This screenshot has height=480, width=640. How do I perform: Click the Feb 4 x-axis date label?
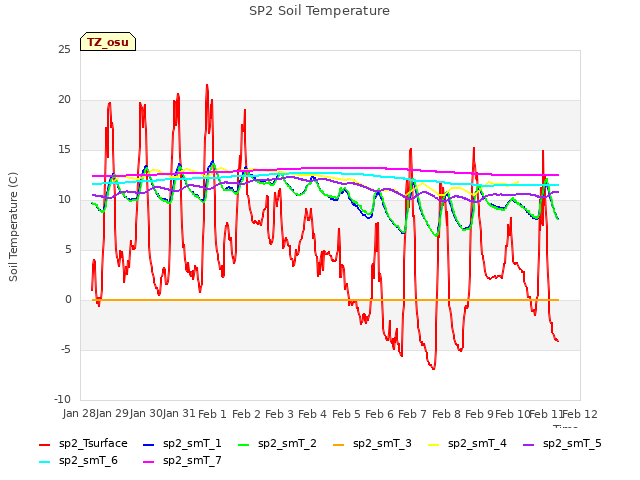[x=312, y=414]
